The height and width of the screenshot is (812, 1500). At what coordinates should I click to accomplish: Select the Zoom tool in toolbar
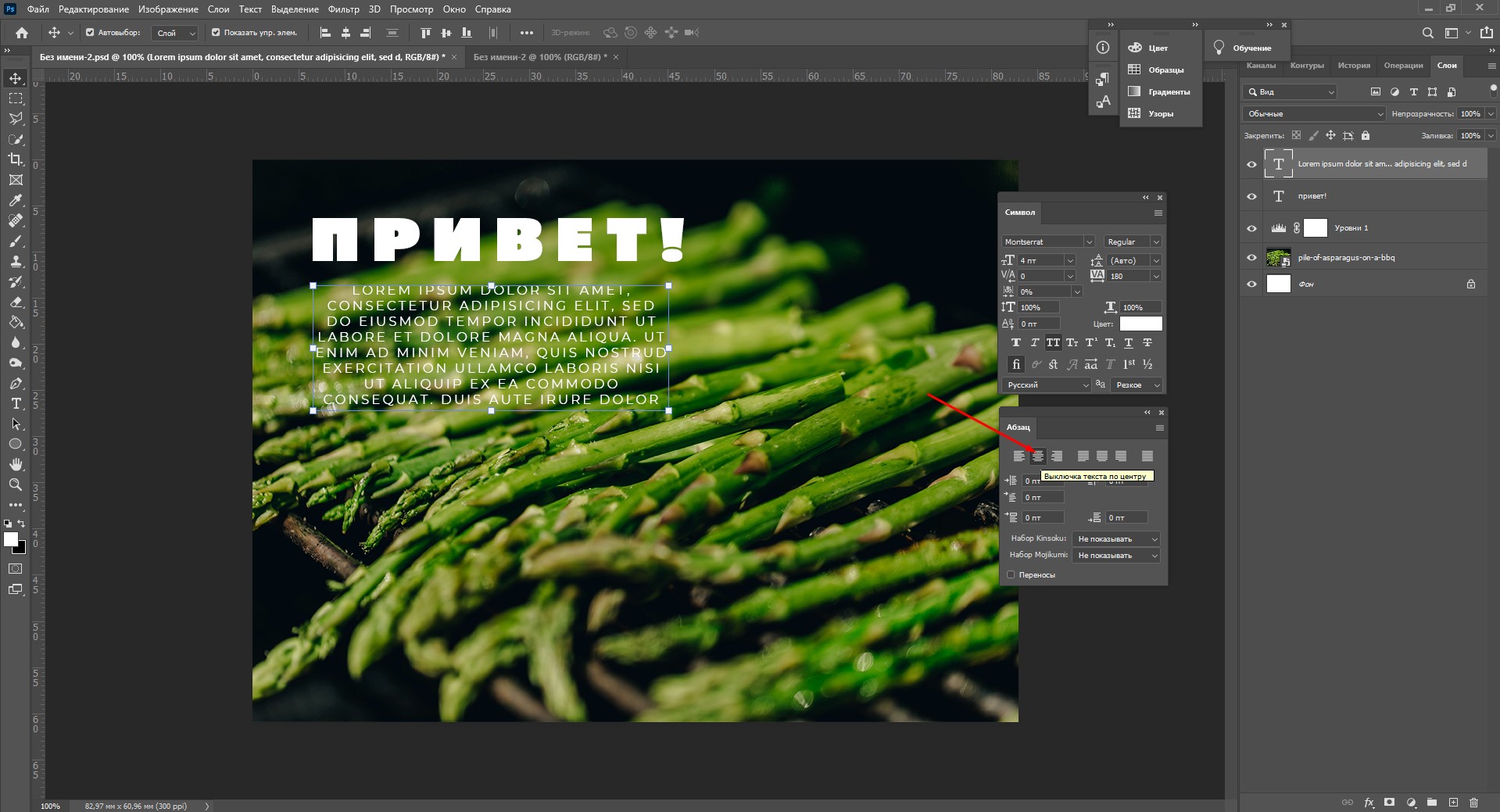click(16, 485)
